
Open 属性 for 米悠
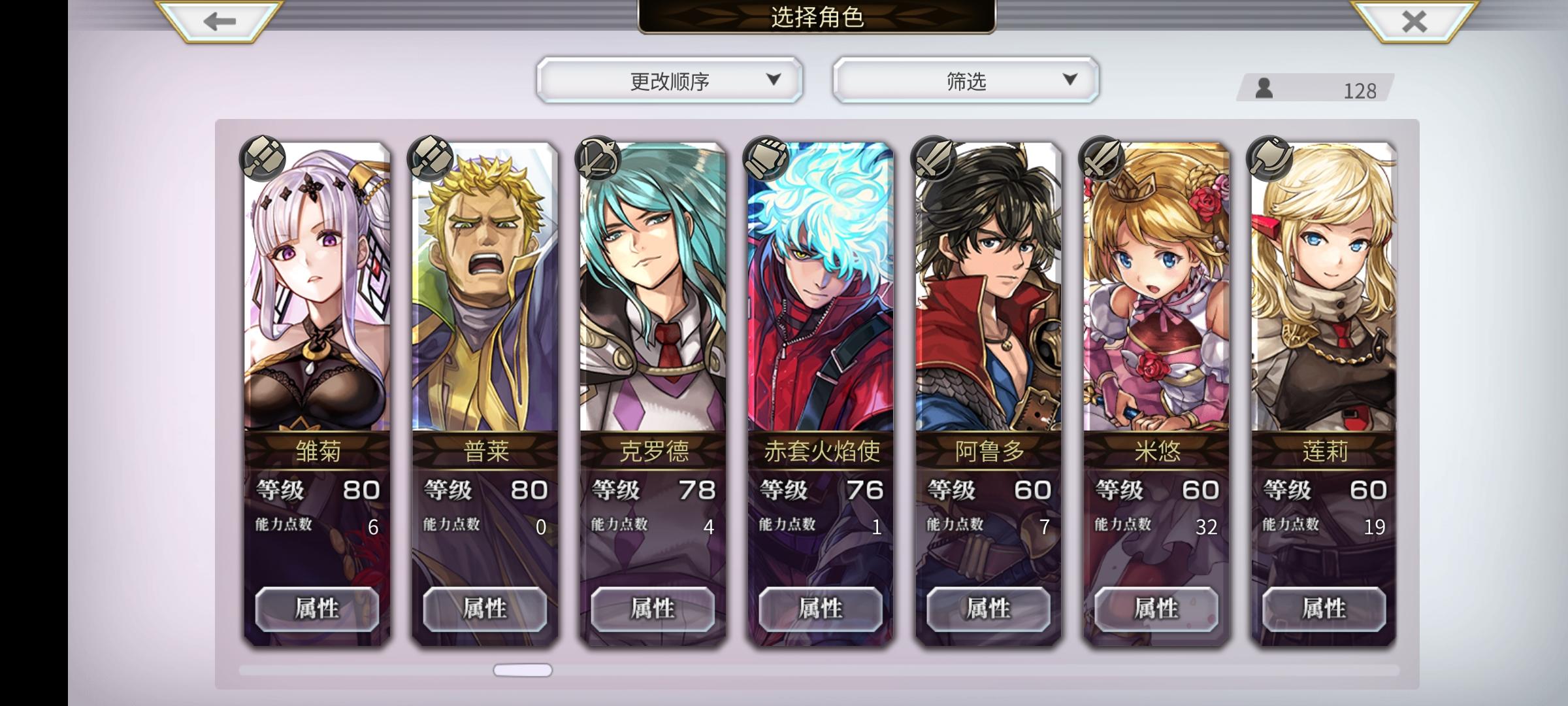tap(1156, 609)
